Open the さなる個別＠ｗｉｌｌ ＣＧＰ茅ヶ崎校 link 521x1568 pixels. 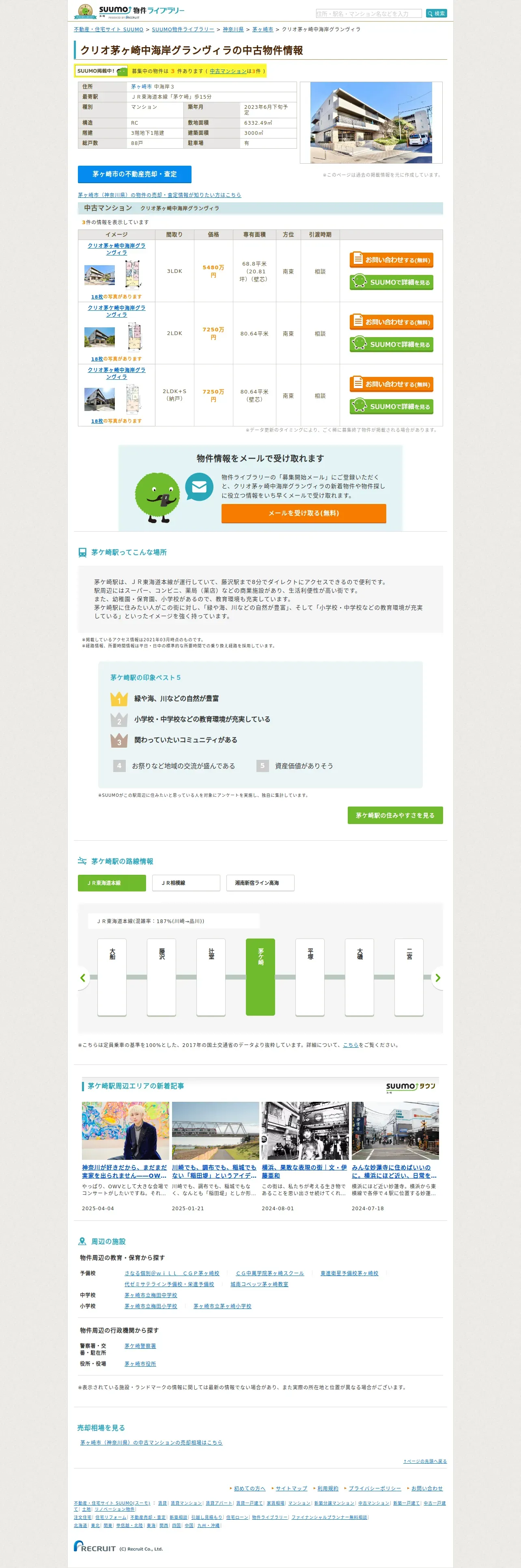point(172,1274)
